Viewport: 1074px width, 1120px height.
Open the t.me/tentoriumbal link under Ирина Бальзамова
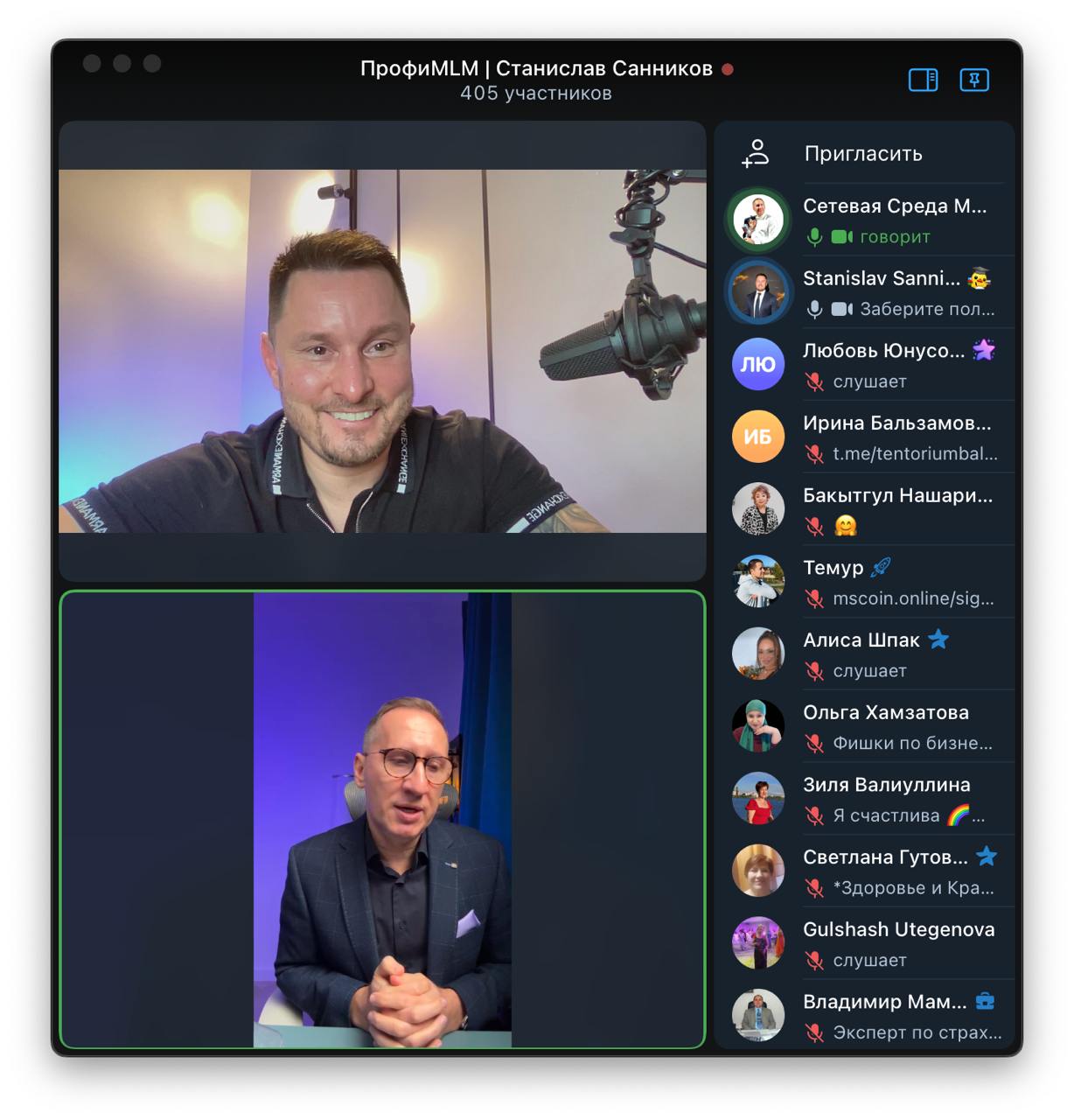tap(914, 454)
